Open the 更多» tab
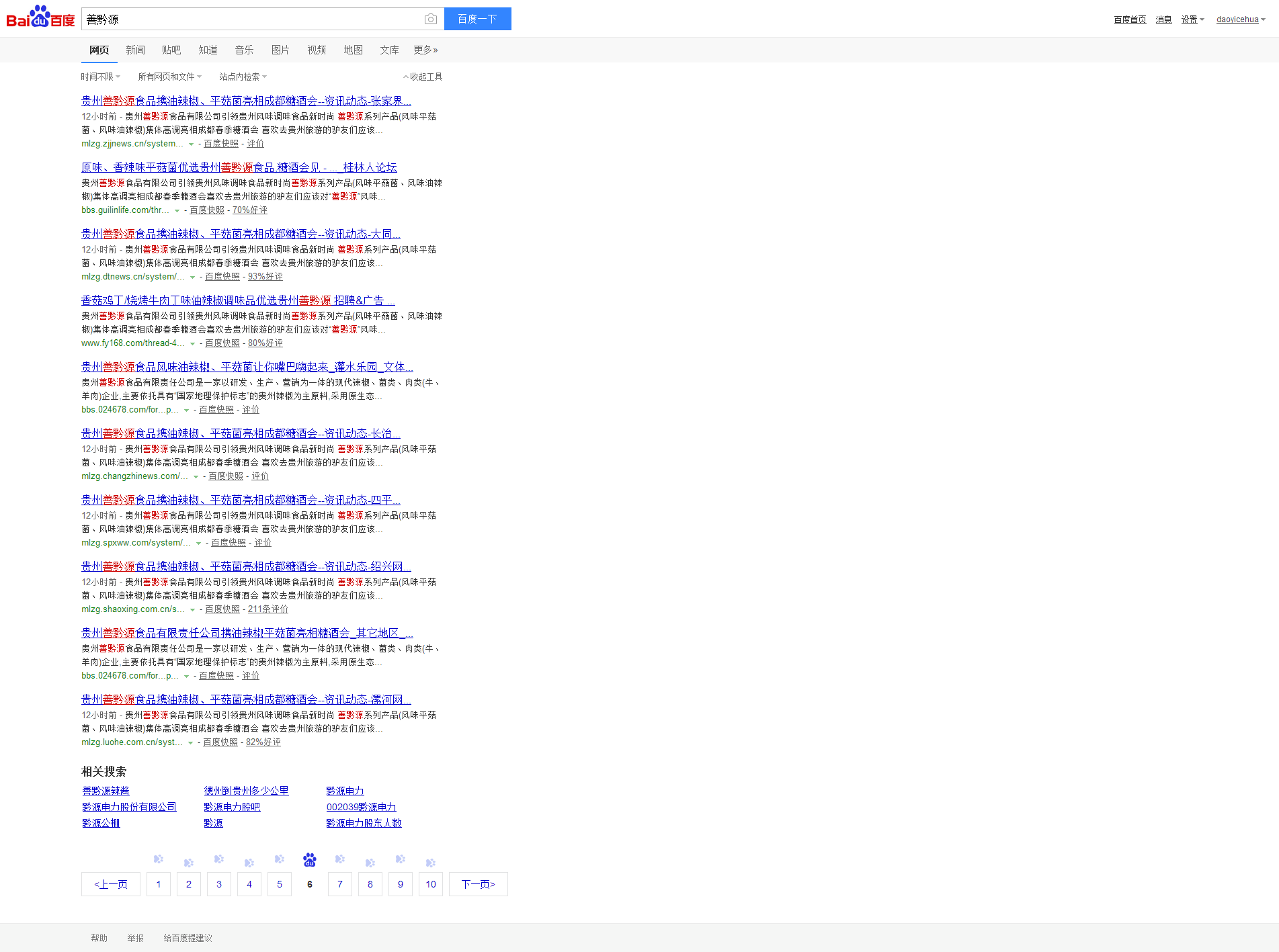1279x952 pixels. [425, 50]
